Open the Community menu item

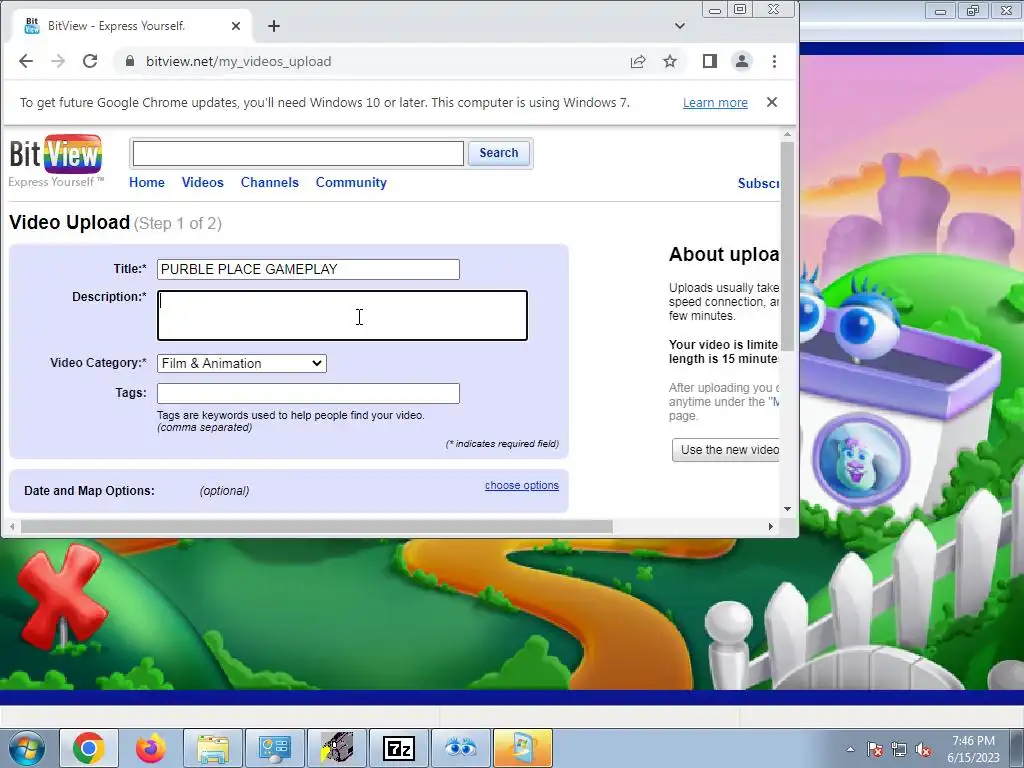tap(351, 183)
